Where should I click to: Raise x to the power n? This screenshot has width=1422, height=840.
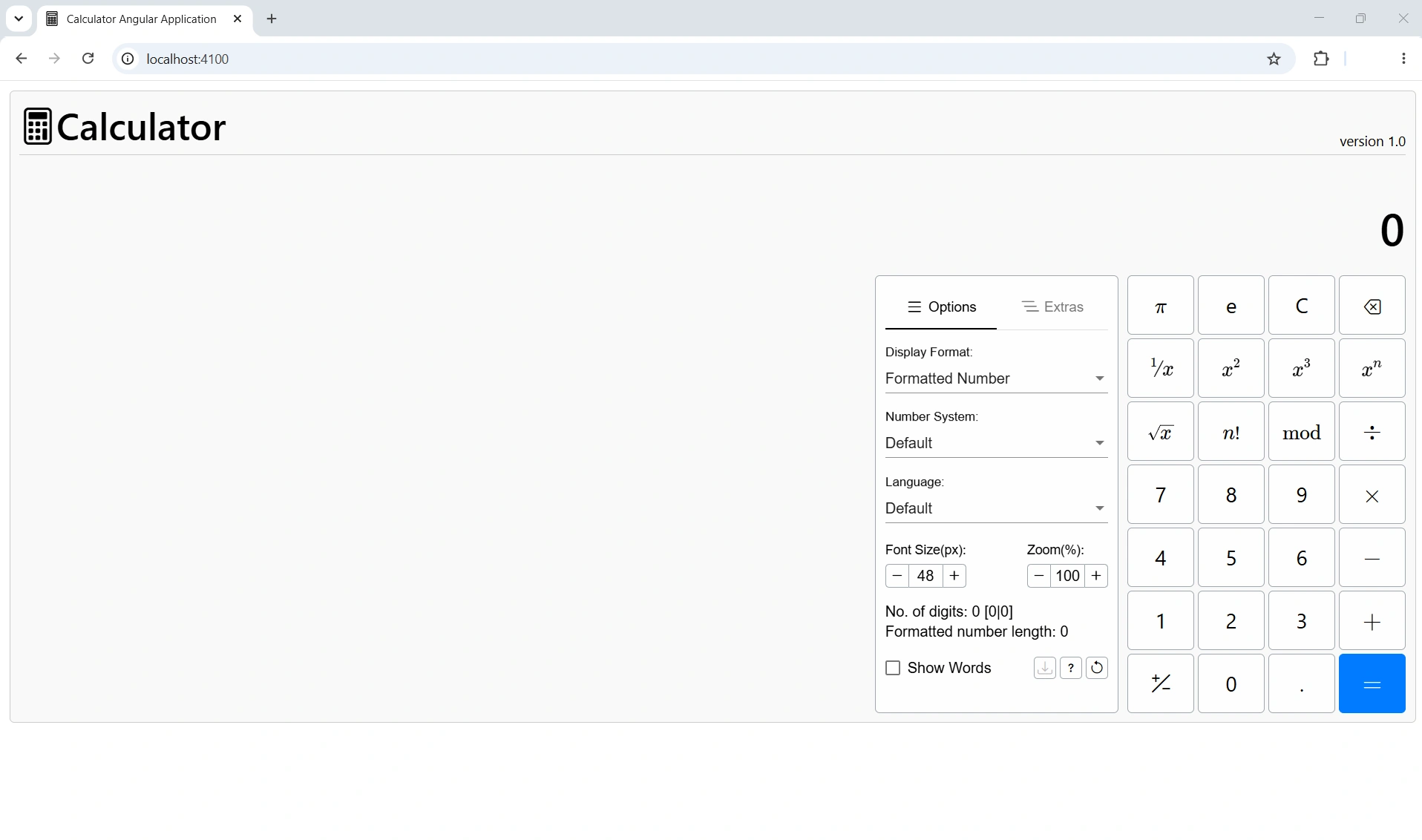1372,369
